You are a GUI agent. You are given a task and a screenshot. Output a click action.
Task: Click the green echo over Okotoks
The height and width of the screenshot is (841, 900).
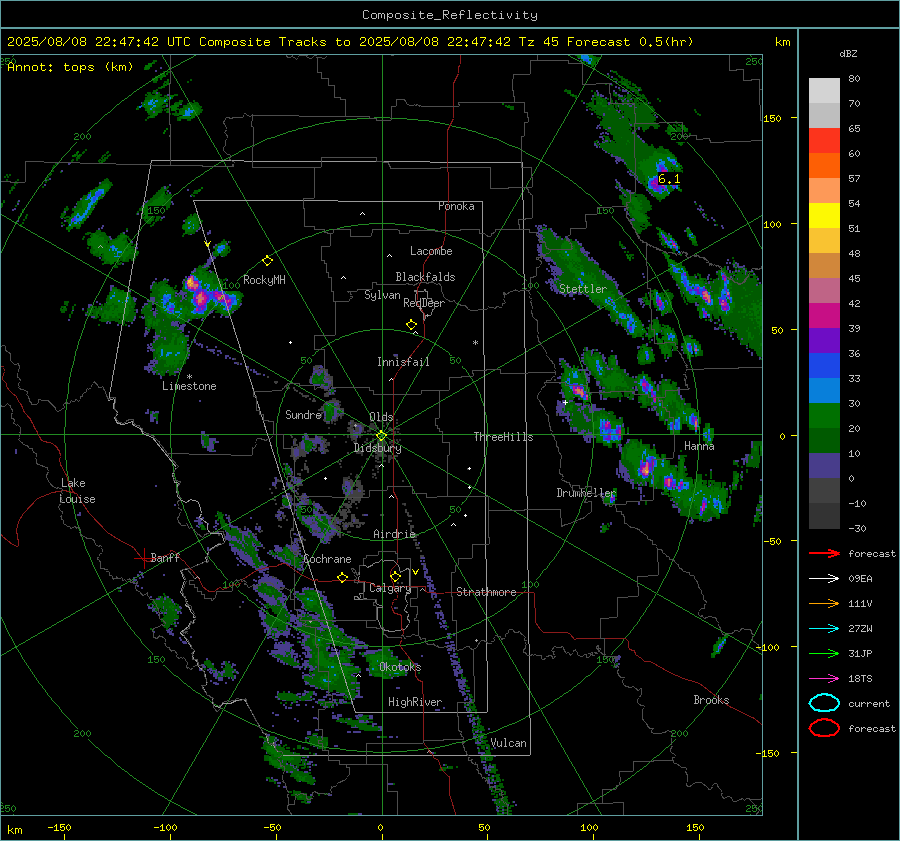point(386,663)
